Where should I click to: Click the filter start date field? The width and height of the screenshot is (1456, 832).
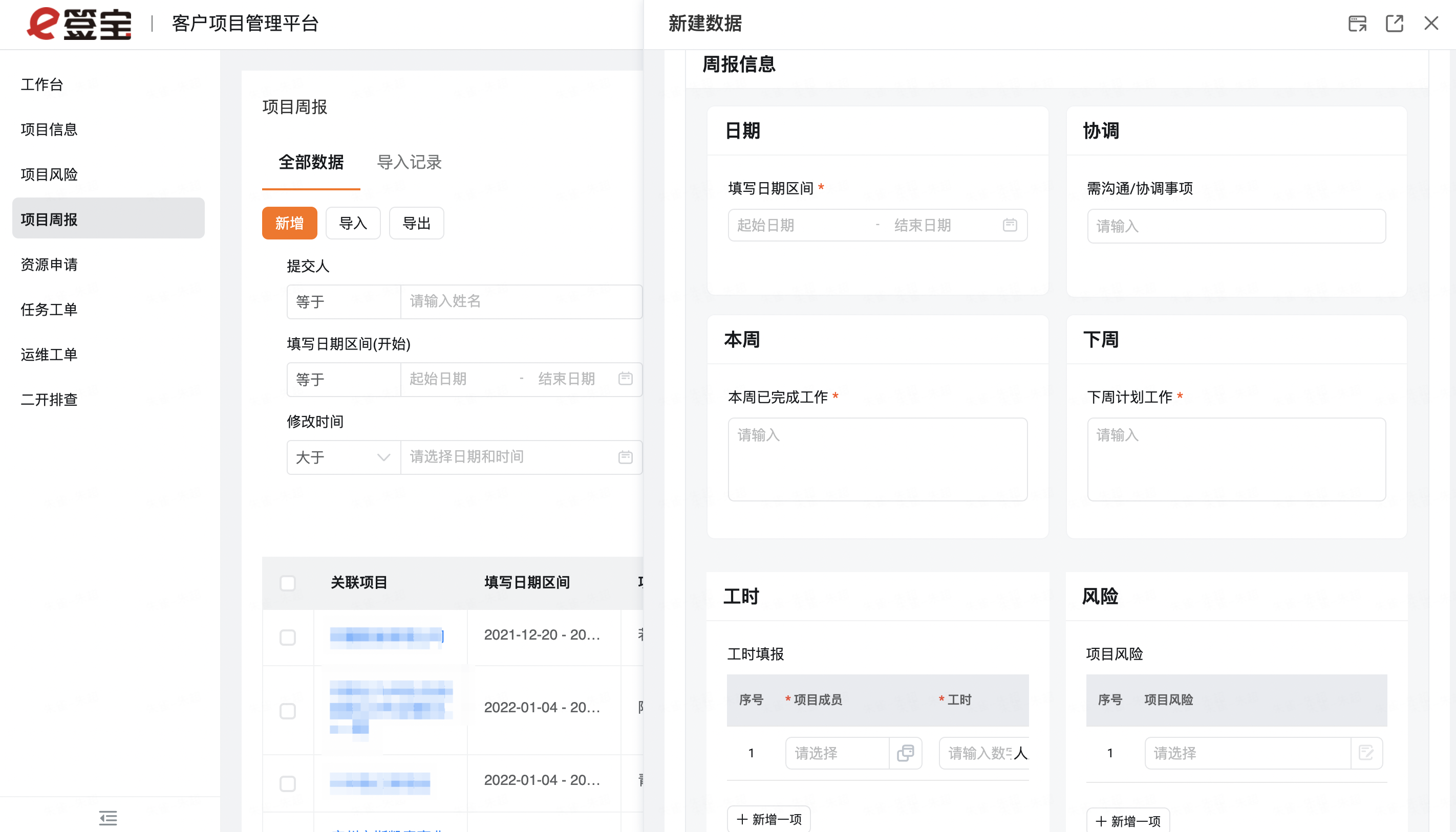coord(457,379)
